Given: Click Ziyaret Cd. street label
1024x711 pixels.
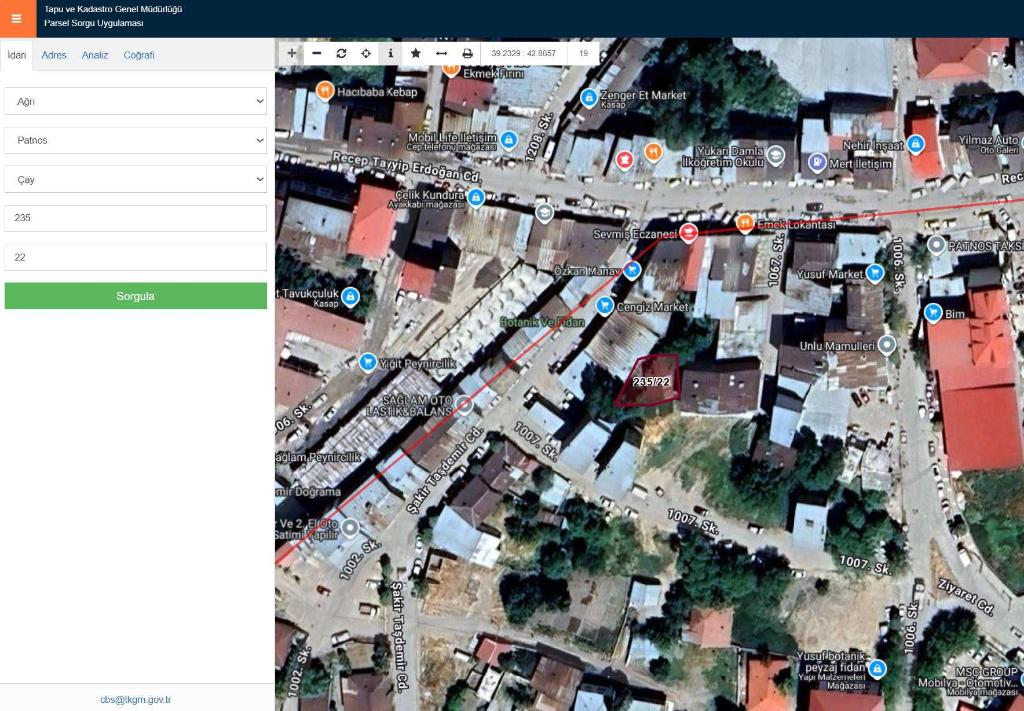Looking at the screenshot, I should [x=966, y=597].
